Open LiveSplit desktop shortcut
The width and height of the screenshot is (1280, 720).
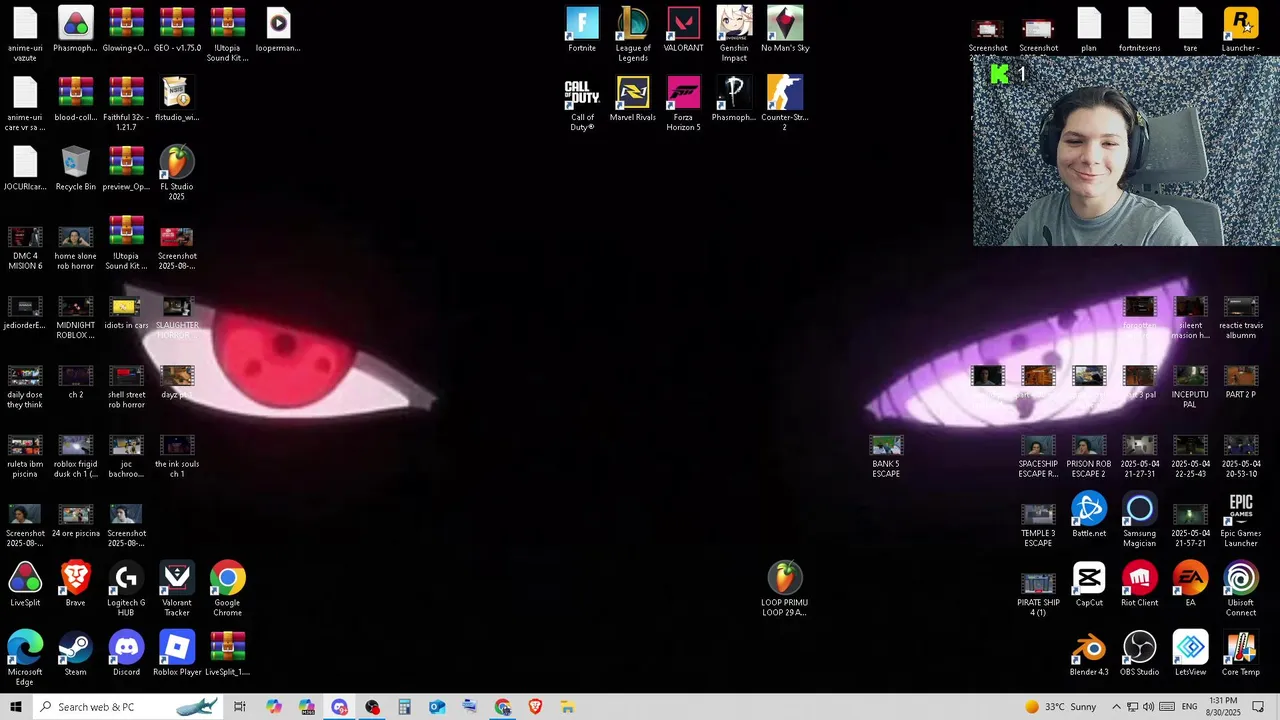25,584
